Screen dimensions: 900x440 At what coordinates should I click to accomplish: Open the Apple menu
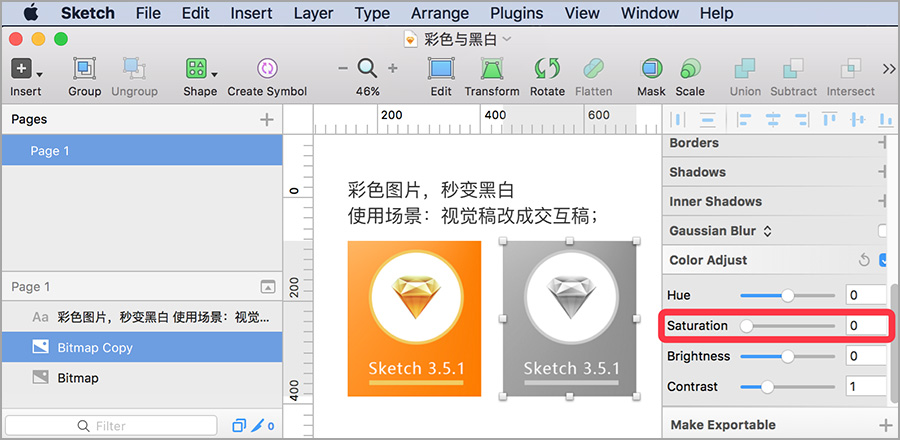(x=30, y=13)
